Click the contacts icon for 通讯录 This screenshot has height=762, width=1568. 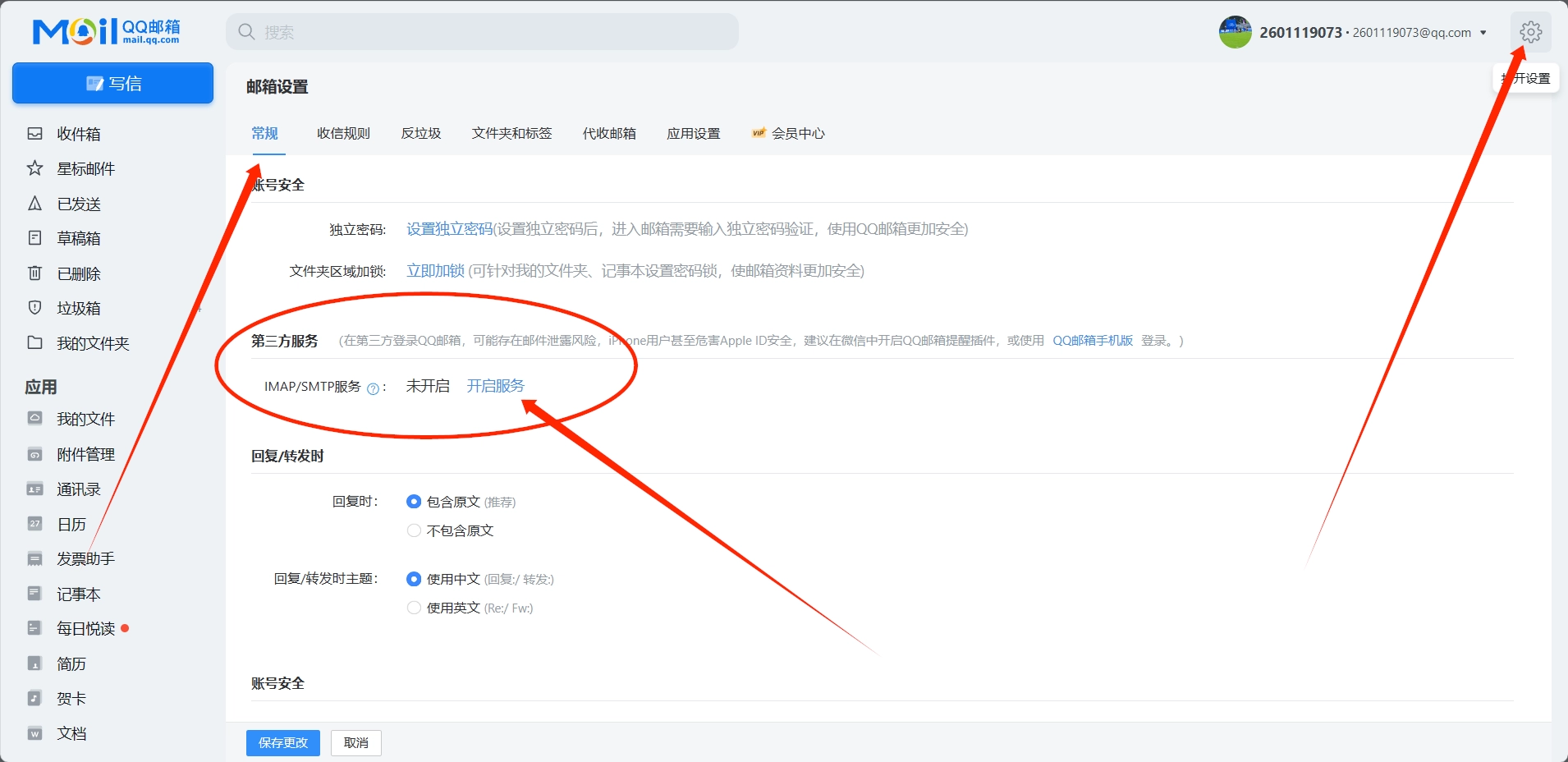coord(34,489)
